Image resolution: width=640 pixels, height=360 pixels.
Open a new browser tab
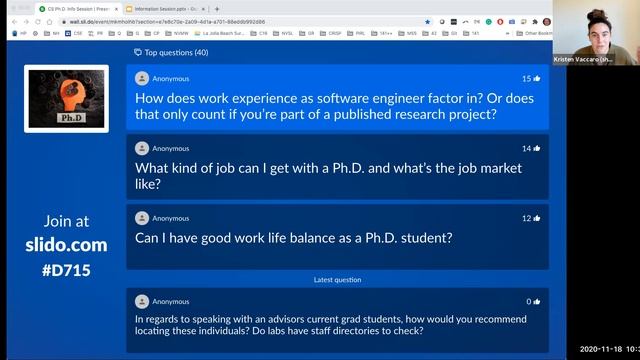click(x=217, y=9)
